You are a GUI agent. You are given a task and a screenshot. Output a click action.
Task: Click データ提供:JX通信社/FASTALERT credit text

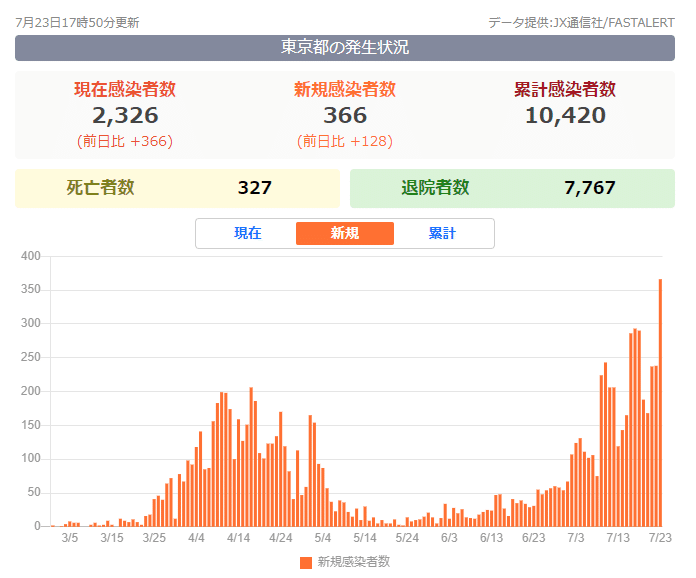pos(581,23)
